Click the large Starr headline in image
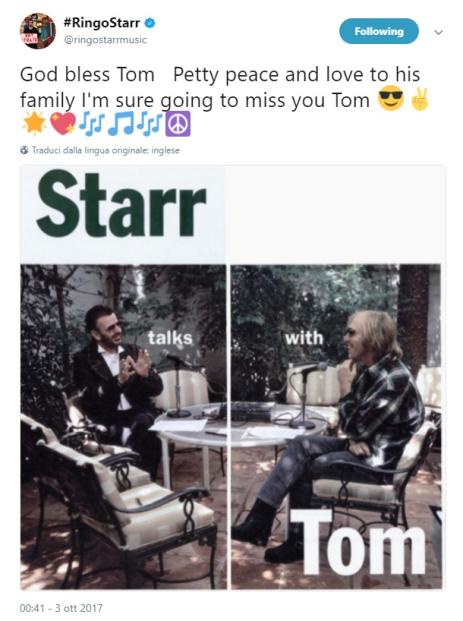This screenshot has width=463, height=621. click(x=121, y=205)
